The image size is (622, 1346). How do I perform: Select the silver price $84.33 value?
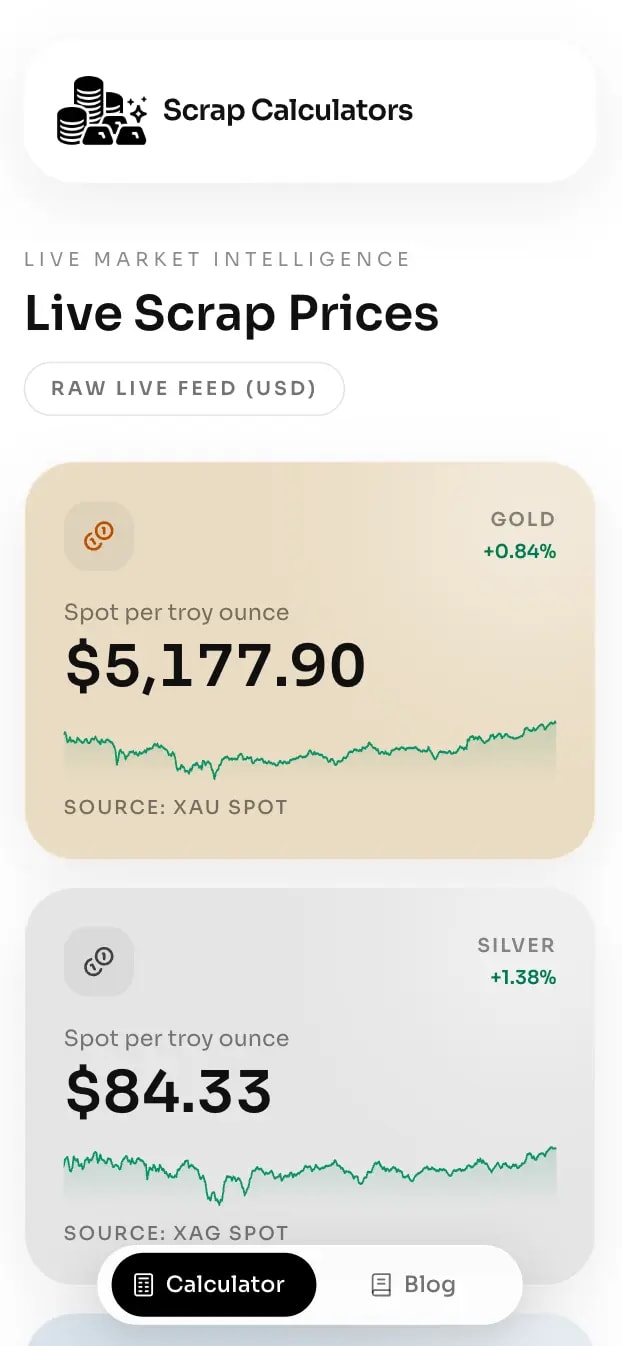(169, 1091)
